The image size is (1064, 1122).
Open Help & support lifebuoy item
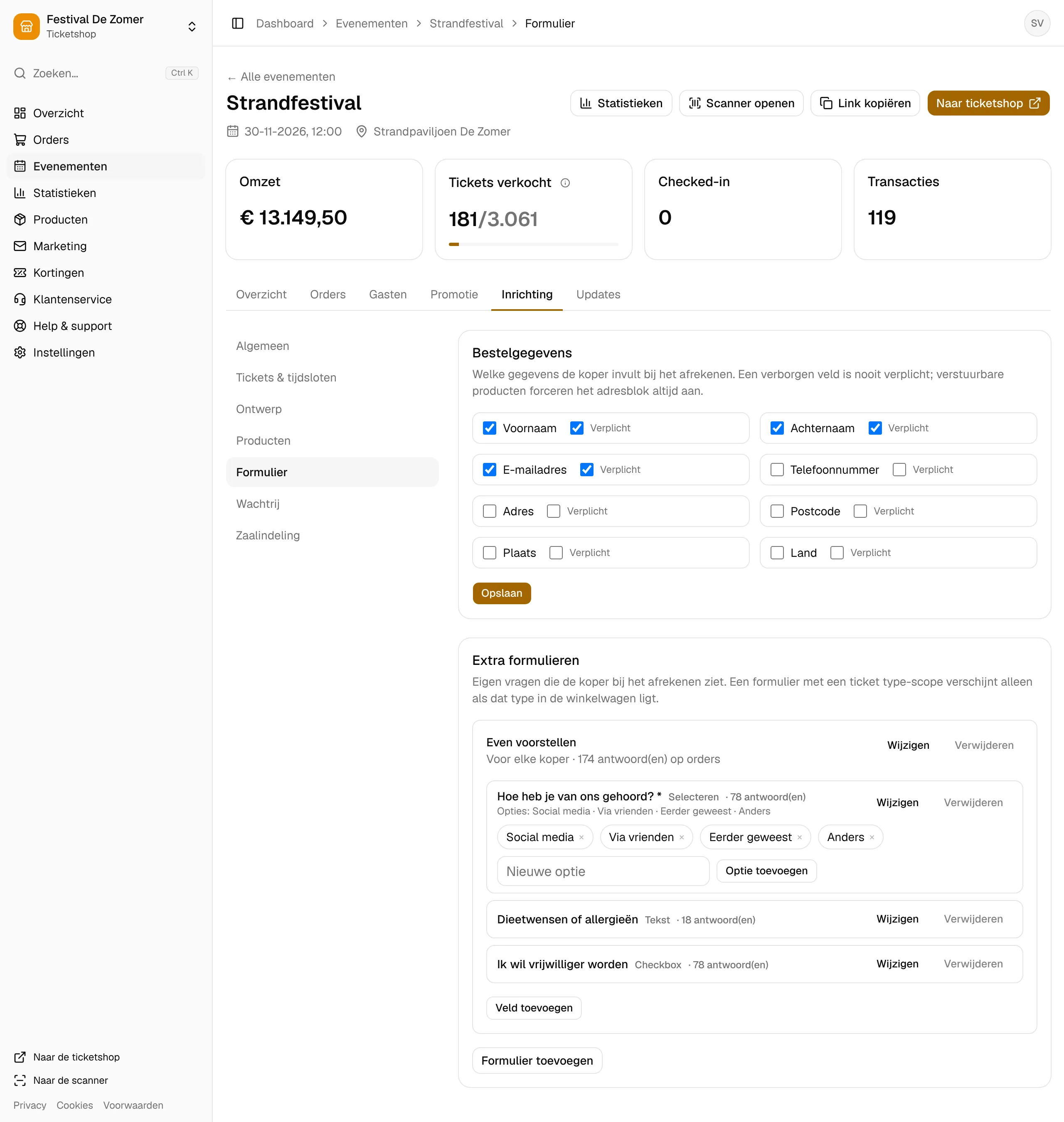(x=106, y=326)
